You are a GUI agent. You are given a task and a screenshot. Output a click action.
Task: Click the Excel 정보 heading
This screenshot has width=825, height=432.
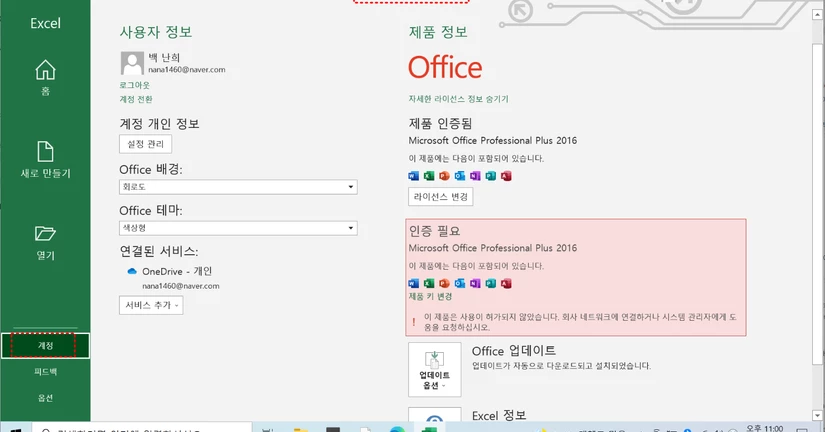tap(499, 416)
